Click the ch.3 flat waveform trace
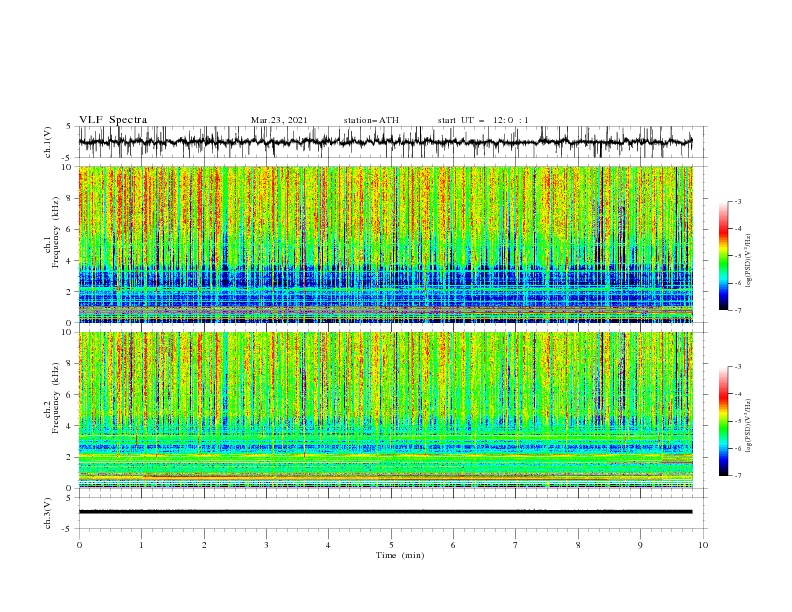This screenshot has width=792, height=612. (385, 512)
